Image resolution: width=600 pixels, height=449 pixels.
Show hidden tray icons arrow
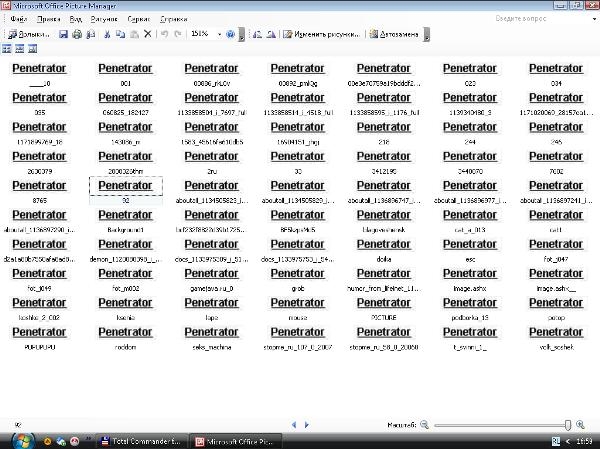tap(568, 441)
